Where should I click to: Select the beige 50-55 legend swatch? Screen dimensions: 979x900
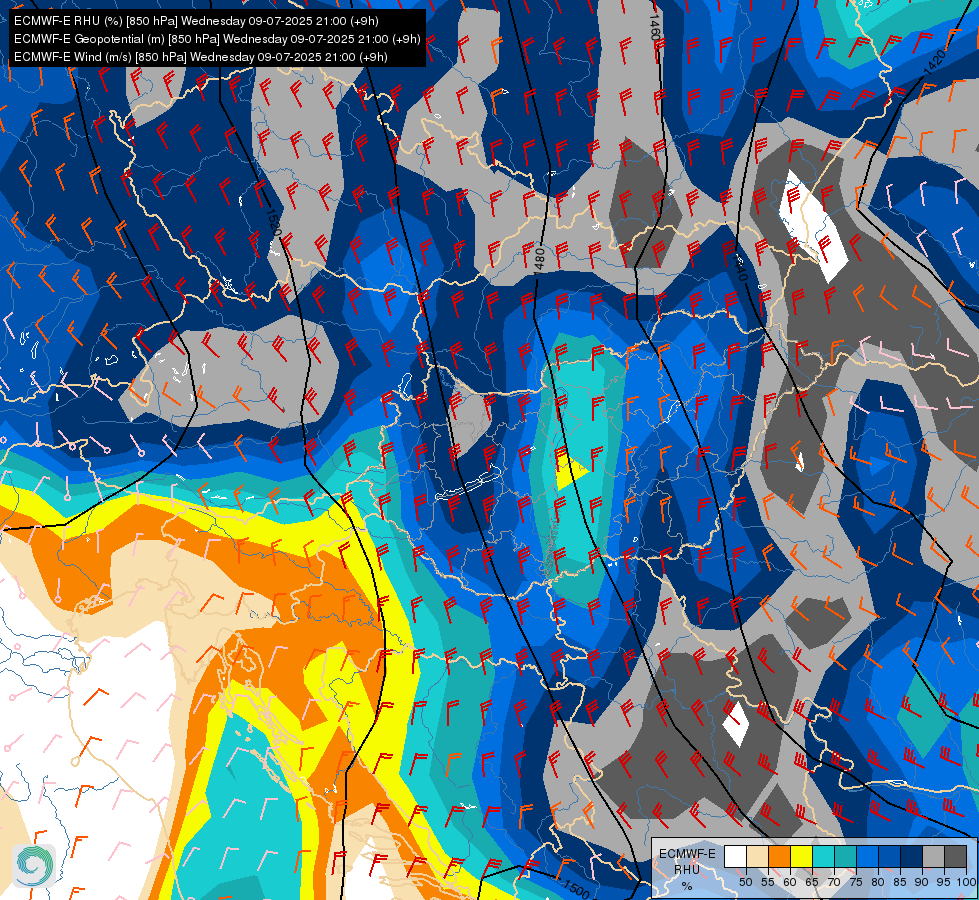coord(757,856)
